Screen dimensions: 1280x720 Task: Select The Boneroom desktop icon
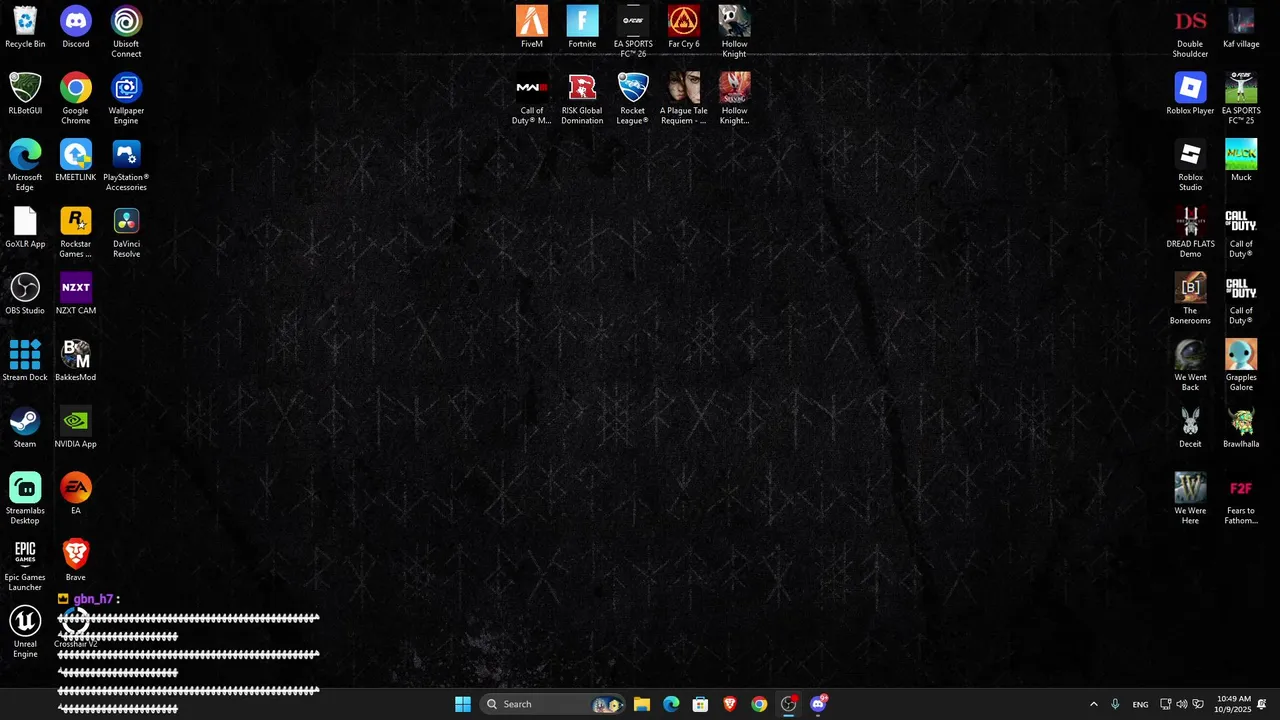(x=1190, y=299)
